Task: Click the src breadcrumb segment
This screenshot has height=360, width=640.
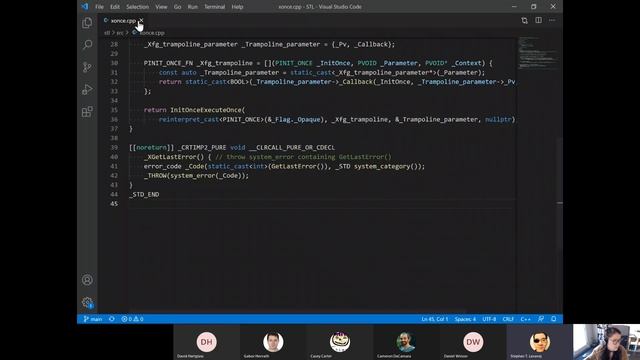Action: pyautogui.click(x=120, y=33)
